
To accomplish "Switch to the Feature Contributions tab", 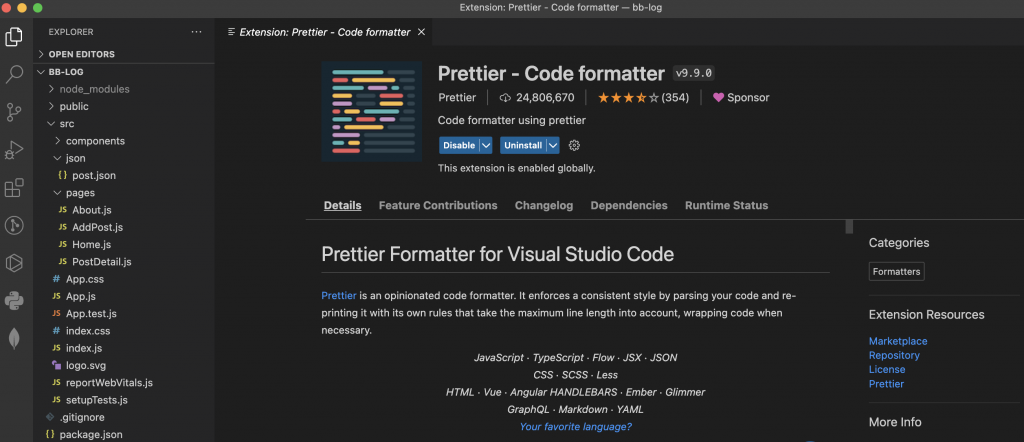I will [437, 206].
